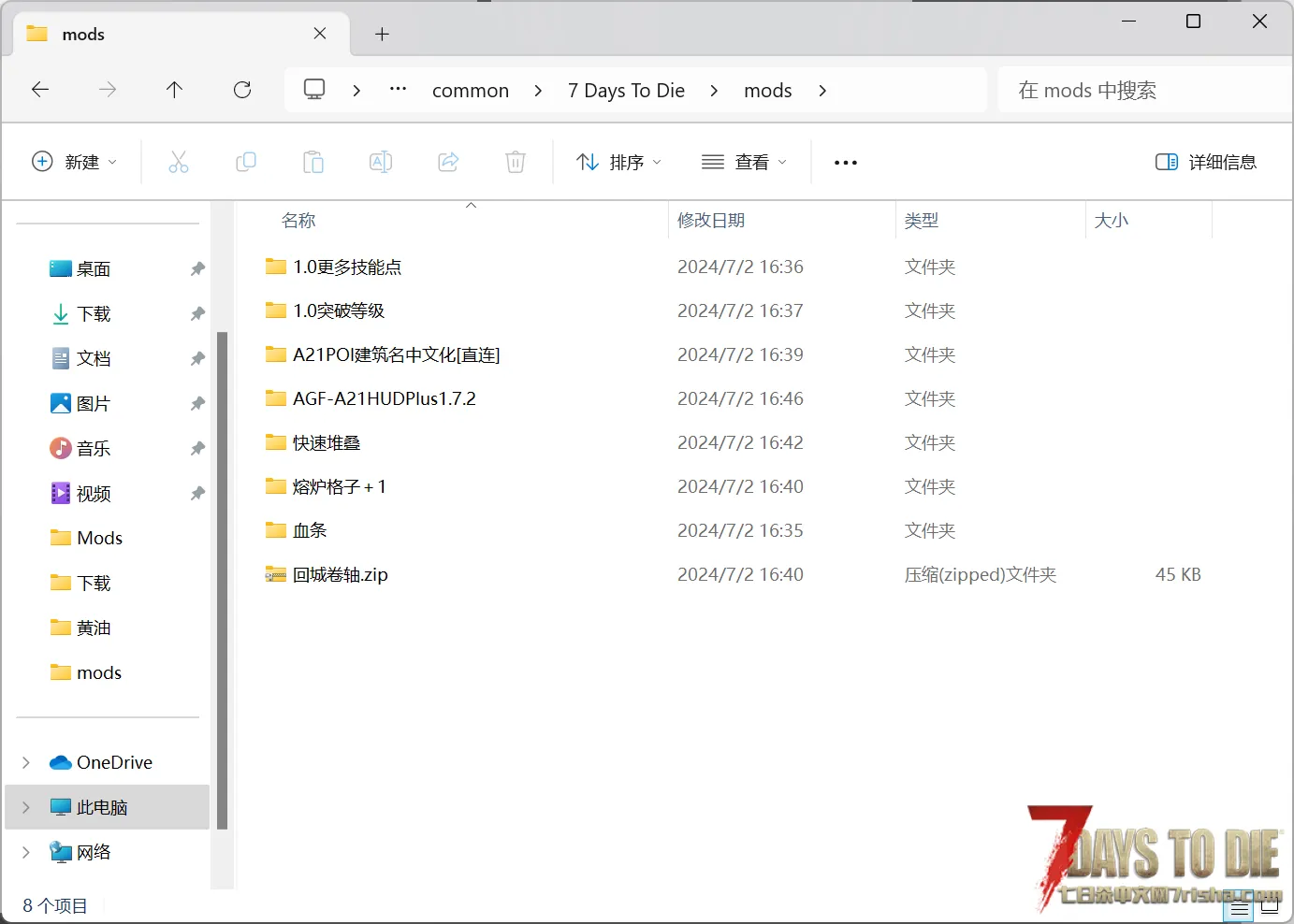The height and width of the screenshot is (924, 1294).
Task: Expand chevron after common in breadcrumb
Action: coord(538,91)
